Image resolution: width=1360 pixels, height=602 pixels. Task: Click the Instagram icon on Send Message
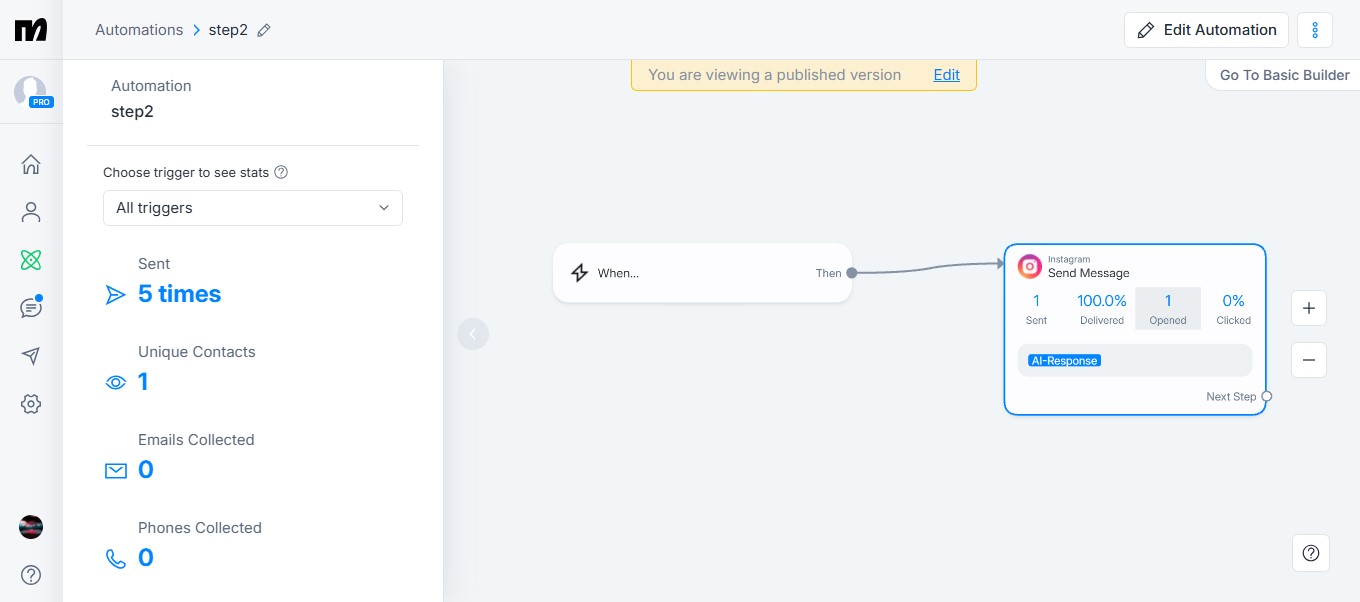[1030, 266]
